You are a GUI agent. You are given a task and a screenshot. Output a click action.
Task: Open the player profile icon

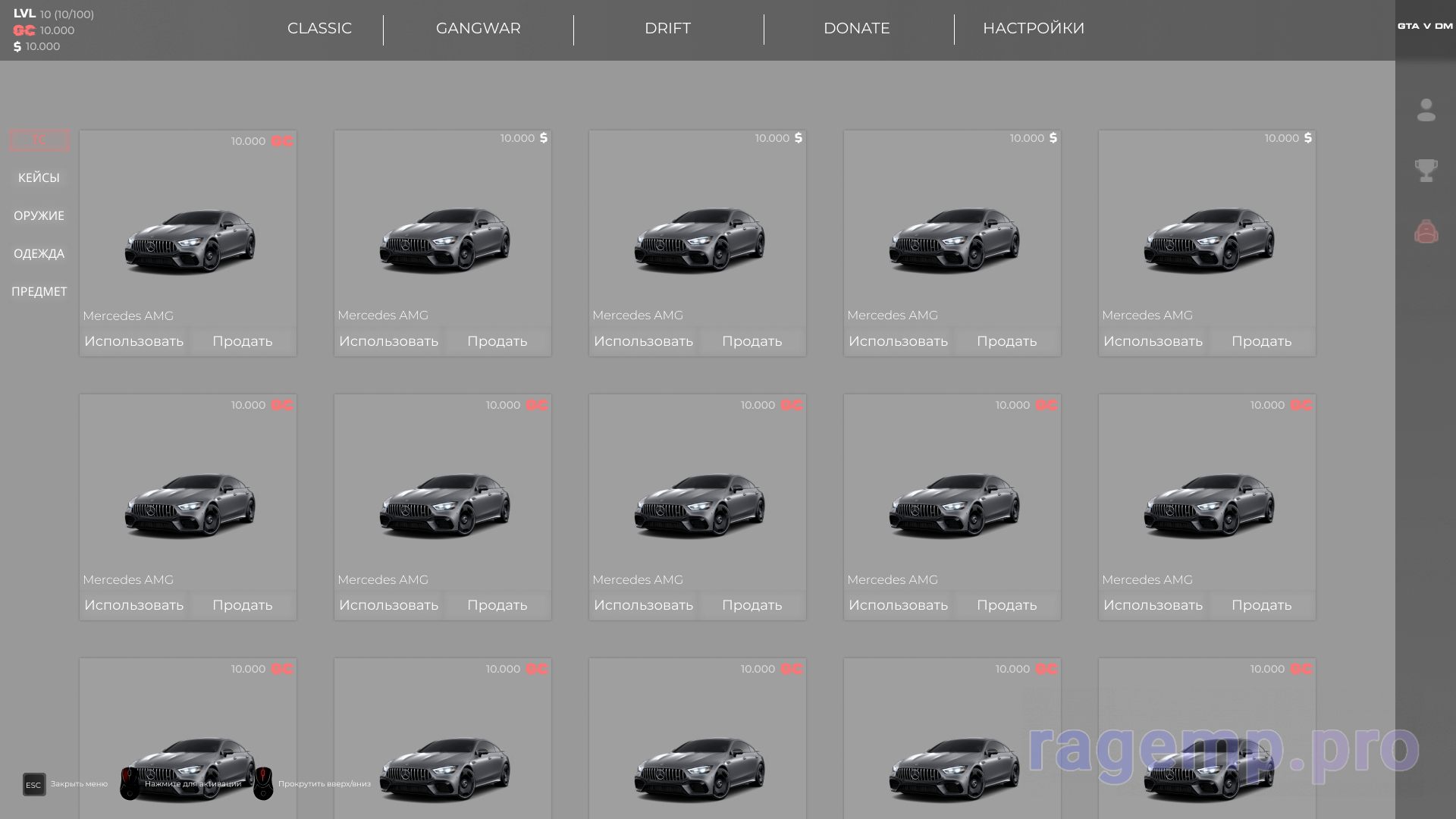click(1426, 110)
